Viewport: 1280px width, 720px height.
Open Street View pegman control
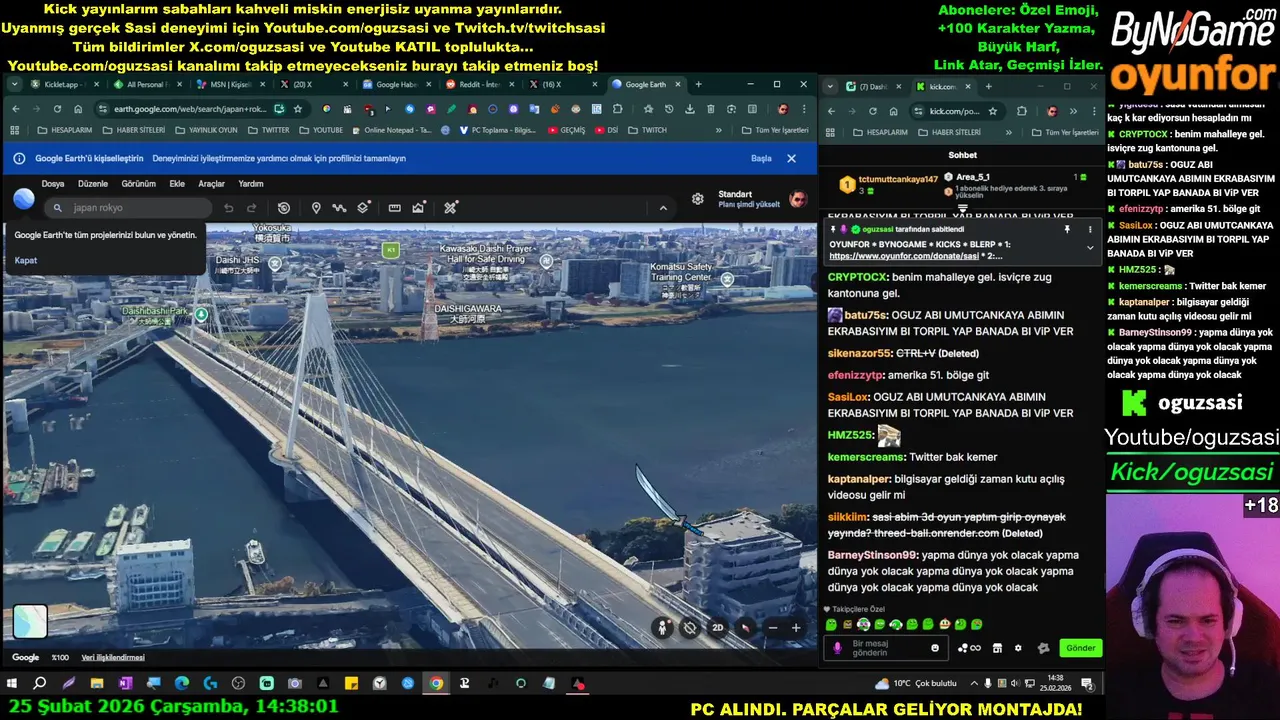(x=662, y=628)
